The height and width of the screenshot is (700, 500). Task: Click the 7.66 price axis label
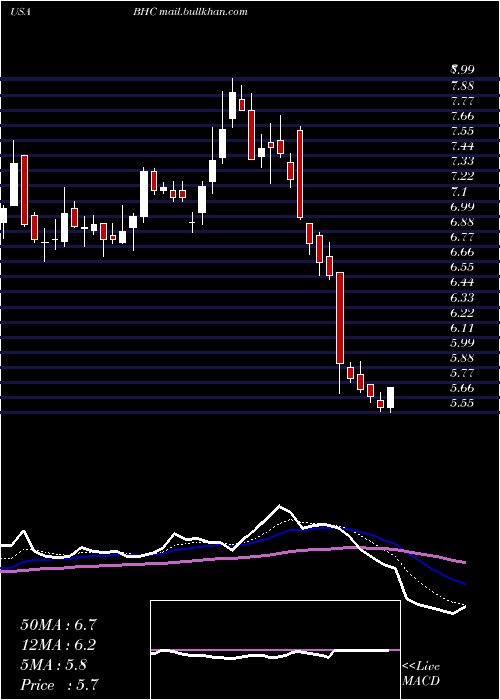tap(462, 116)
